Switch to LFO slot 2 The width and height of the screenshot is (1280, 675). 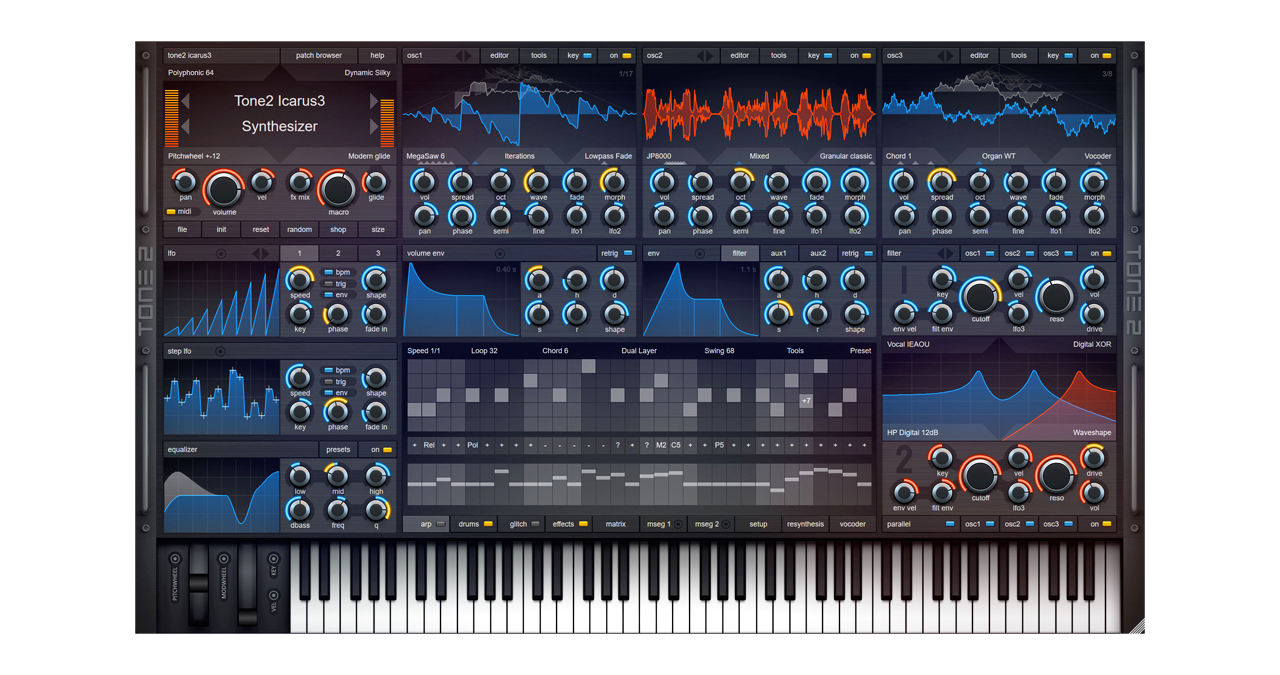click(x=338, y=253)
